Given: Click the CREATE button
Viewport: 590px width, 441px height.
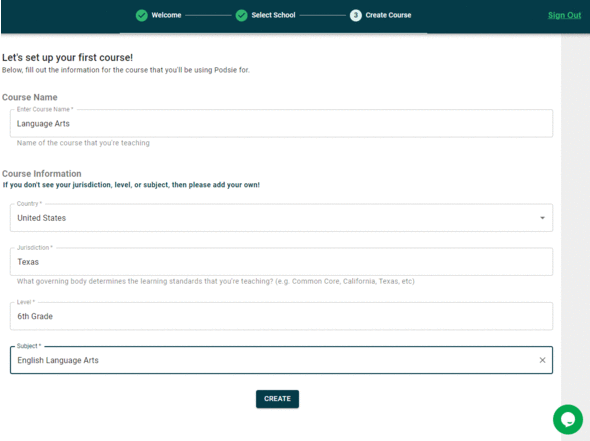Looking at the screenshot, I should point(277,399).
